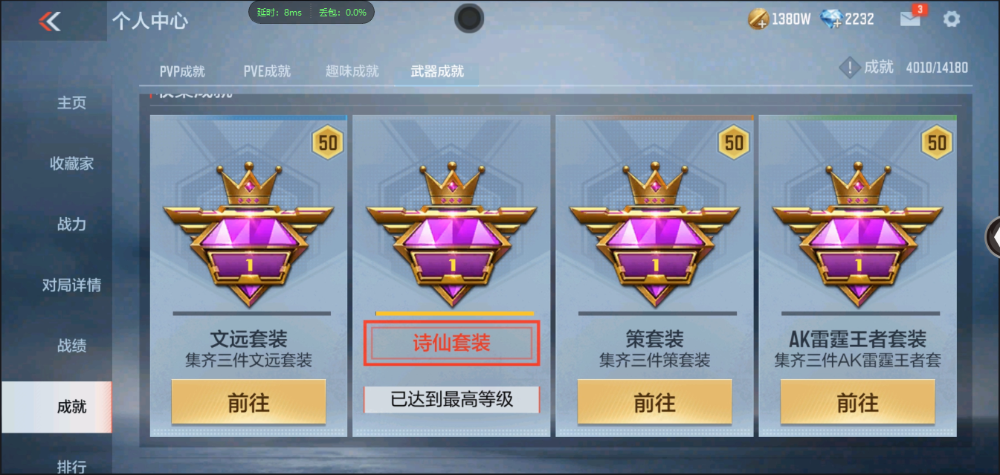This screenshot has height=475, width=1000.
Task: Open settings gear icon
Action: pos(952,19)
